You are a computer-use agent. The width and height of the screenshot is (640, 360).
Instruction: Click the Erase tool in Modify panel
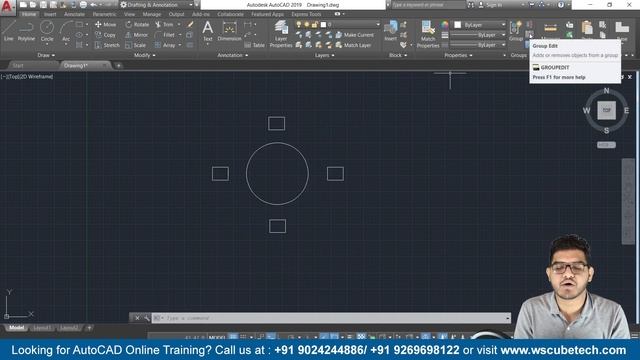pyautogui.click(x=190, y=24)
